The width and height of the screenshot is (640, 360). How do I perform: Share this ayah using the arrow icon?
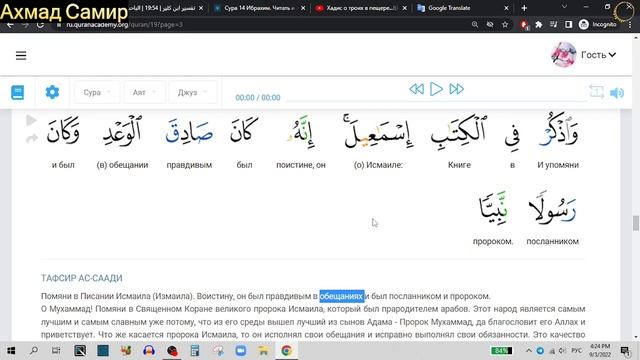click(32, 139)
